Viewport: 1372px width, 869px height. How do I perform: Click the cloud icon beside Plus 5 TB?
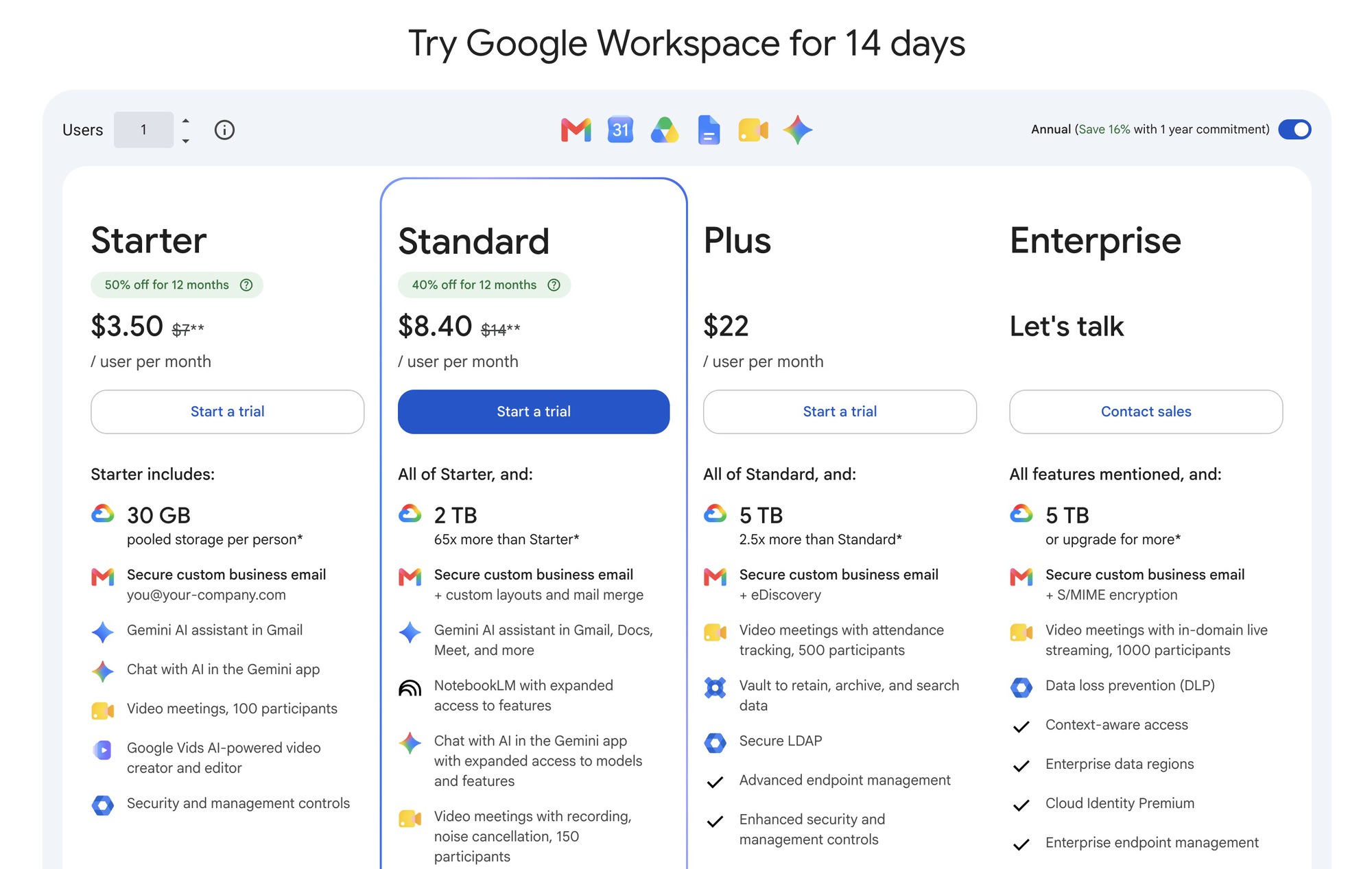715,514
